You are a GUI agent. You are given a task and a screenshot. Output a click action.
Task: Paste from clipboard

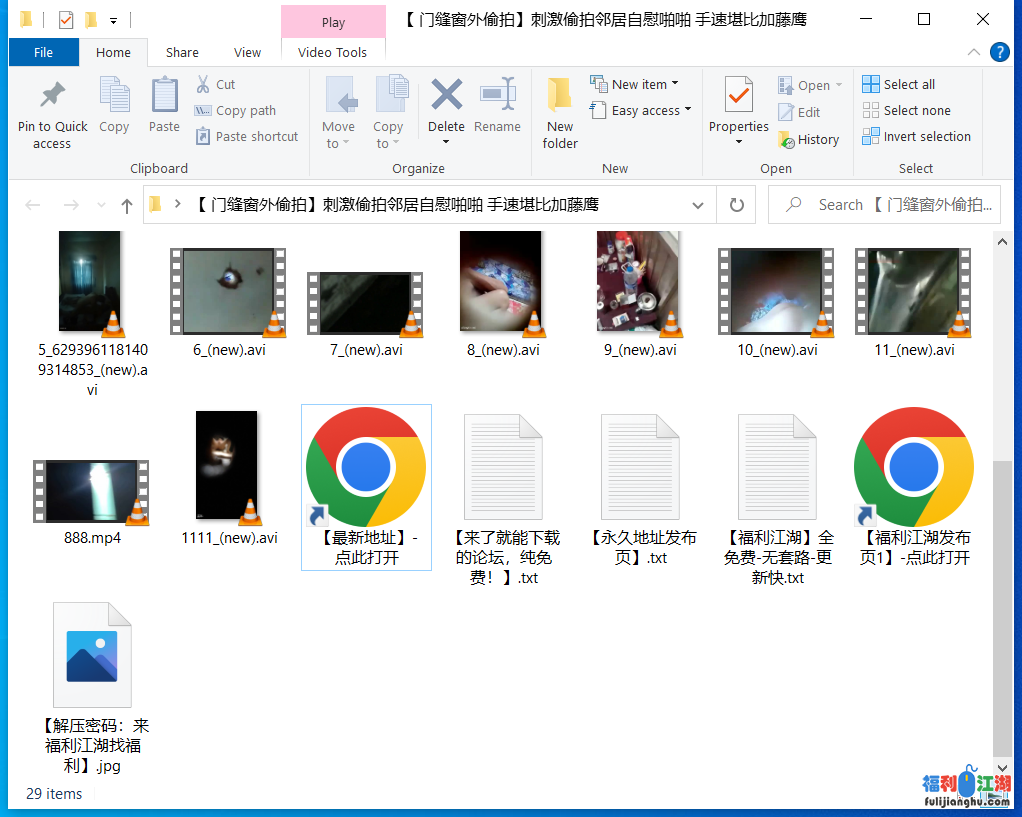(164, 112)
